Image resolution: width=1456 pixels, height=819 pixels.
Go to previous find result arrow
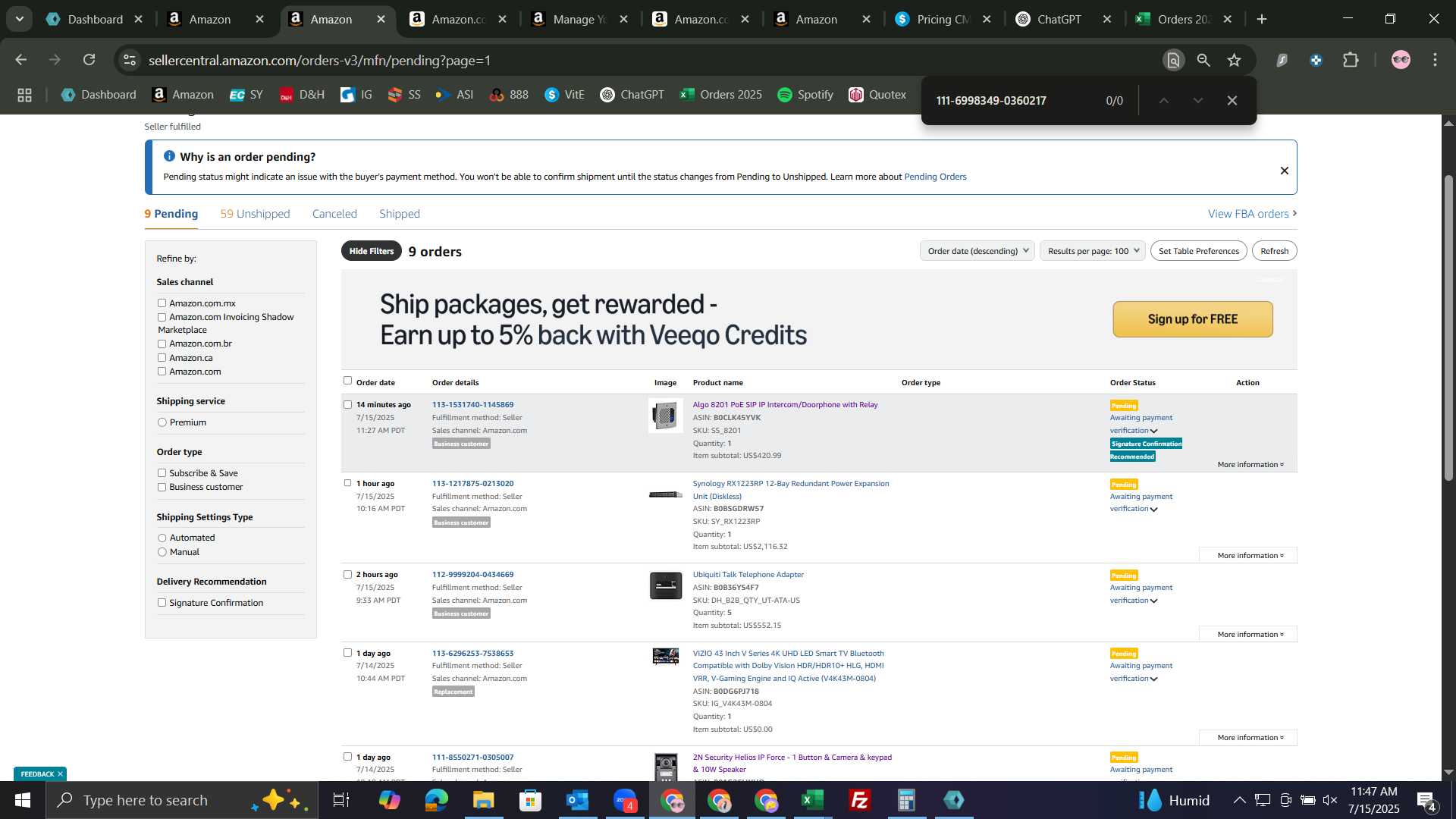click(x=1163, y=100)
